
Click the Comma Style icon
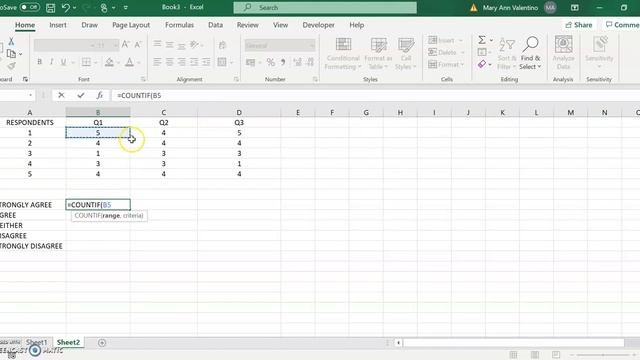(x=283, y=62)
